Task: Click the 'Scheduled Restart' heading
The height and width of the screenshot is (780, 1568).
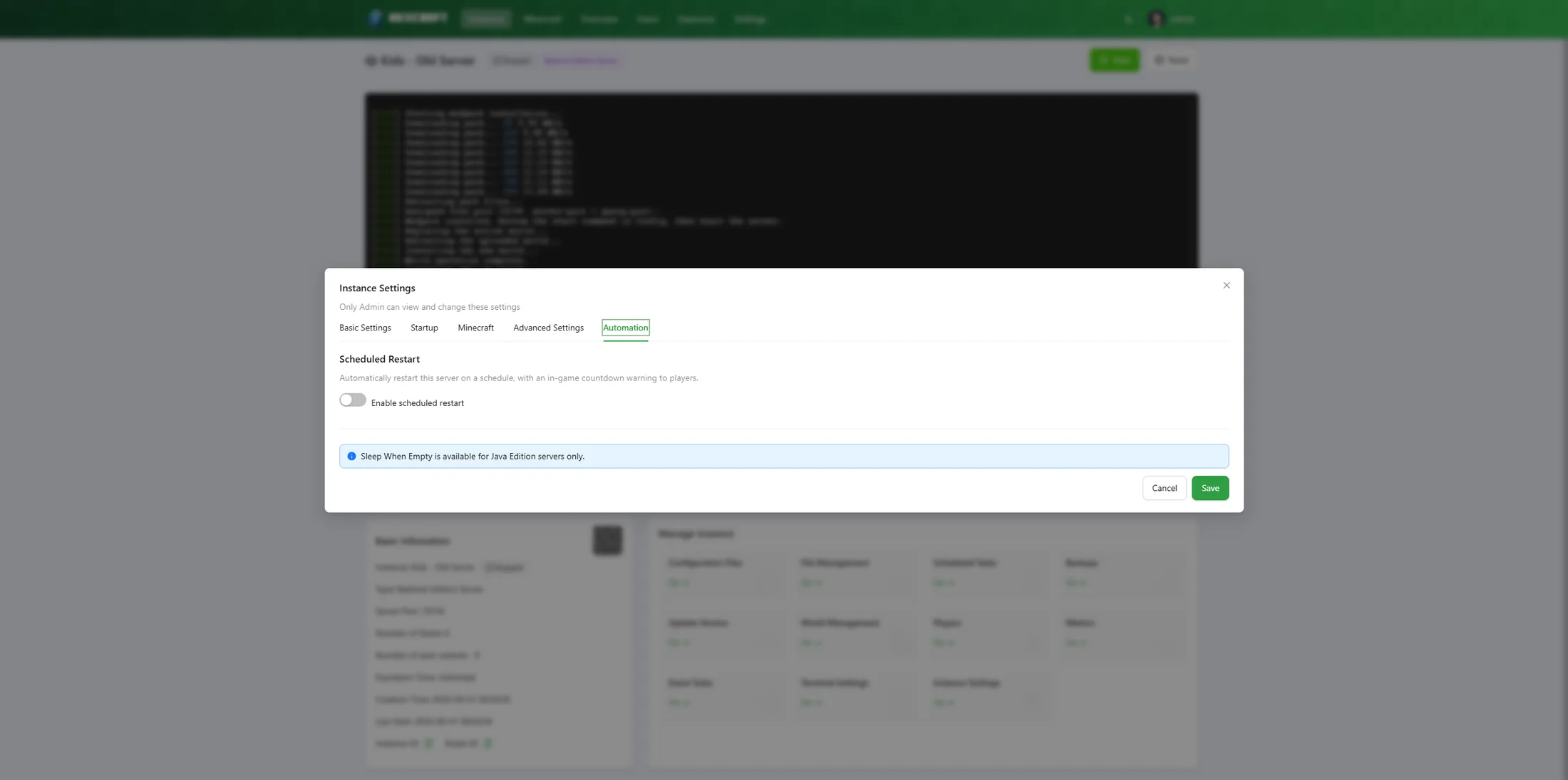Action: coord(379,359)
